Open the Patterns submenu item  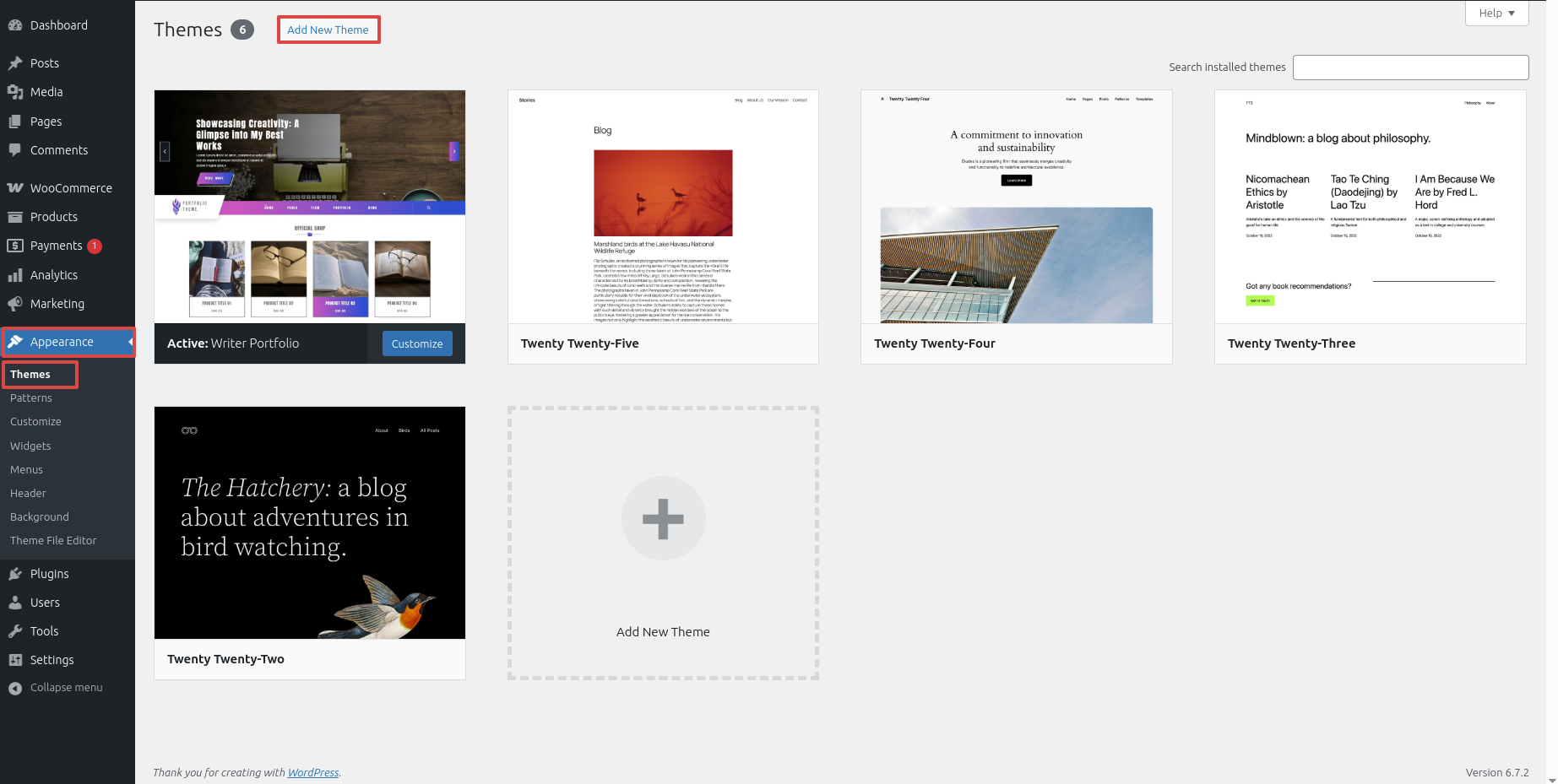coord(31,397)
